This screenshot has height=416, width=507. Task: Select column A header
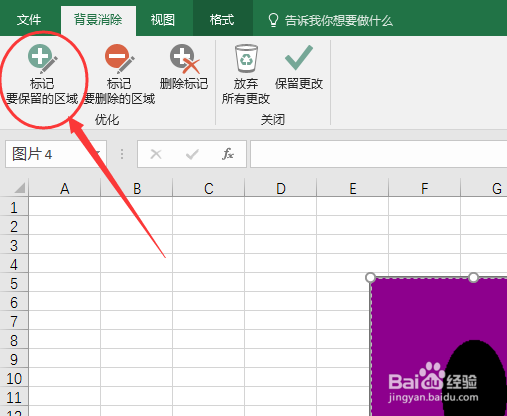[65, 188]
